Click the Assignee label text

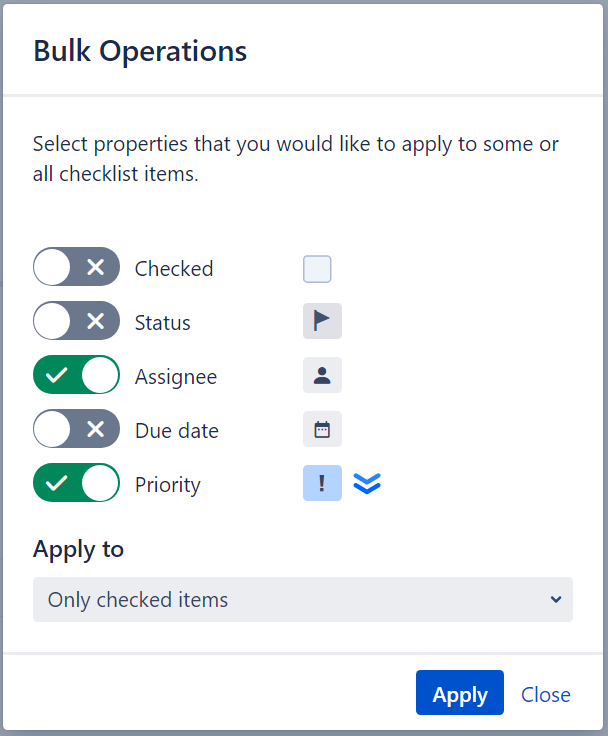pos(176,377)
